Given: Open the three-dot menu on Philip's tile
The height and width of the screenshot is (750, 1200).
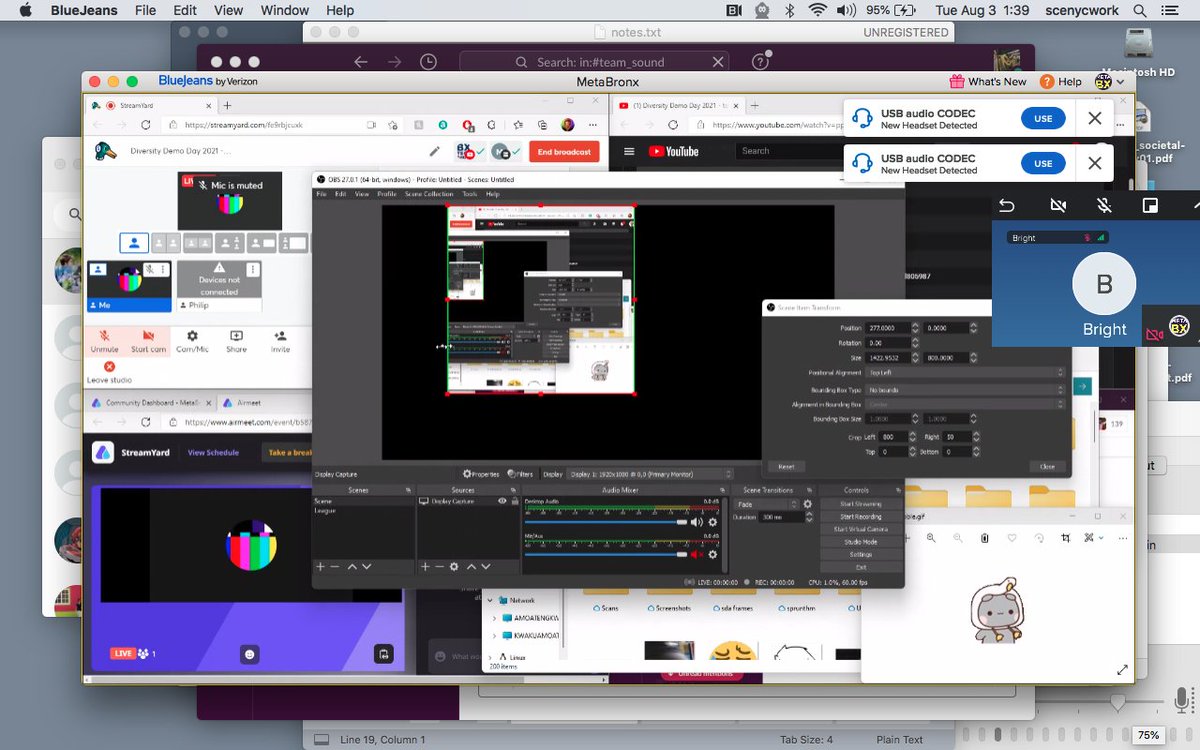Looking at the screenshot, I should pos(252,270).
